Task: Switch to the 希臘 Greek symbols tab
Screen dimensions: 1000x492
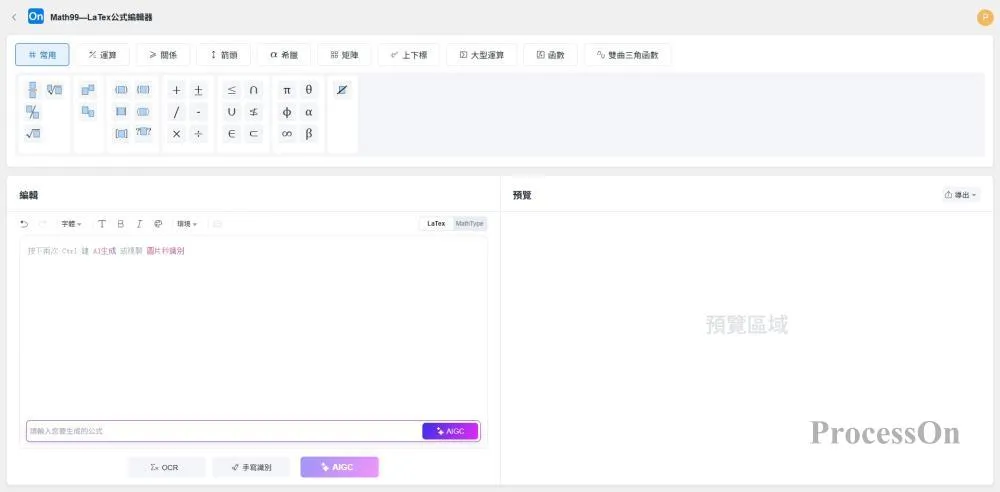Action: pos(284,55)
